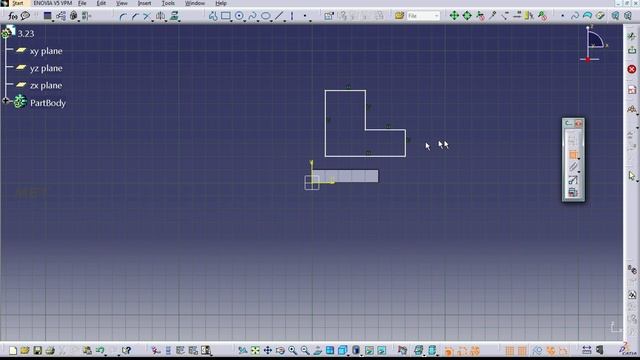Viewport: 640px width, 360px height.
Task: Open the Edit menu
Action: pyautogui.click(x=101, y=3)
